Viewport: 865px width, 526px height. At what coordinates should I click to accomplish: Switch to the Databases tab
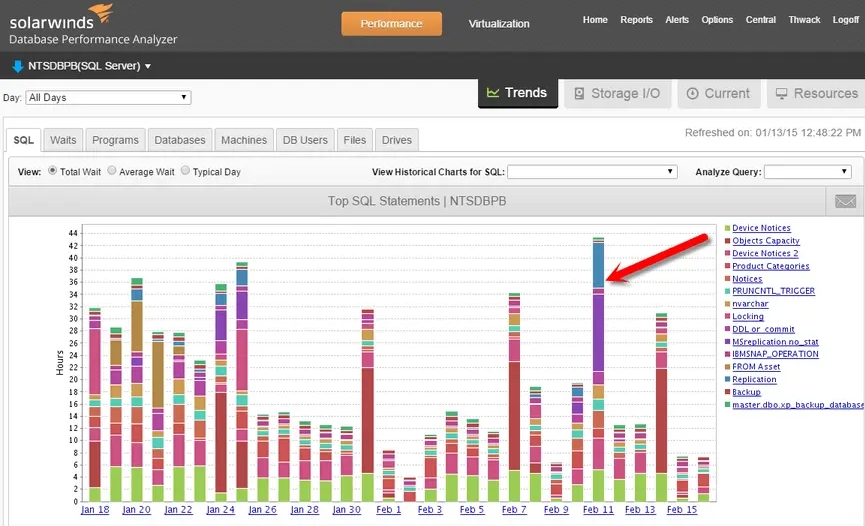(180, 140)
